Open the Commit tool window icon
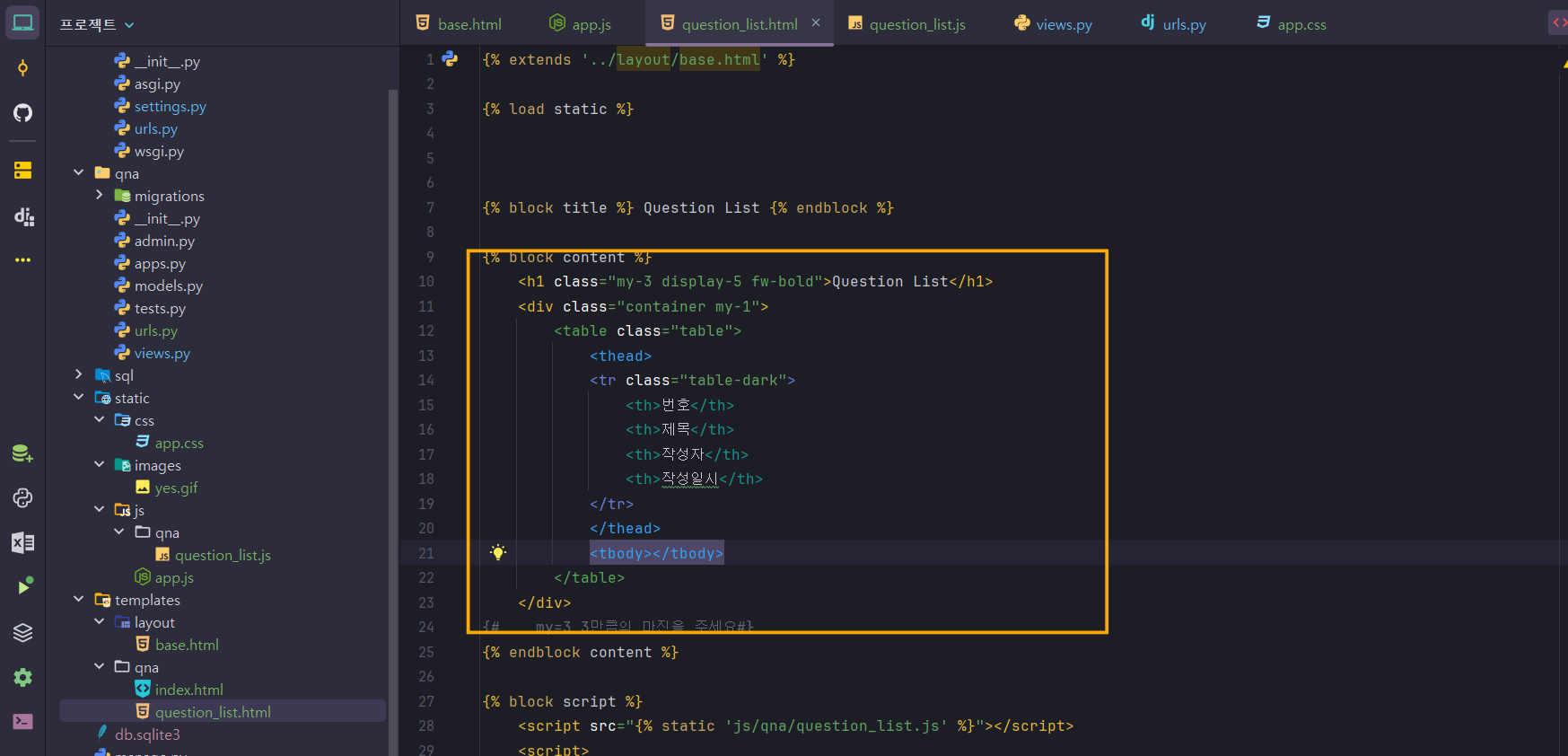Viewport: 1568px width, 756px height. click(22, 68)
